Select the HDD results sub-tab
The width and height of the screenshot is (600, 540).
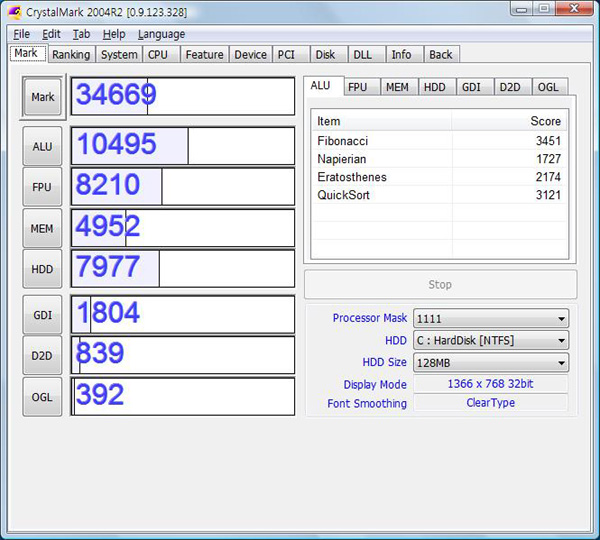(437, 87)
